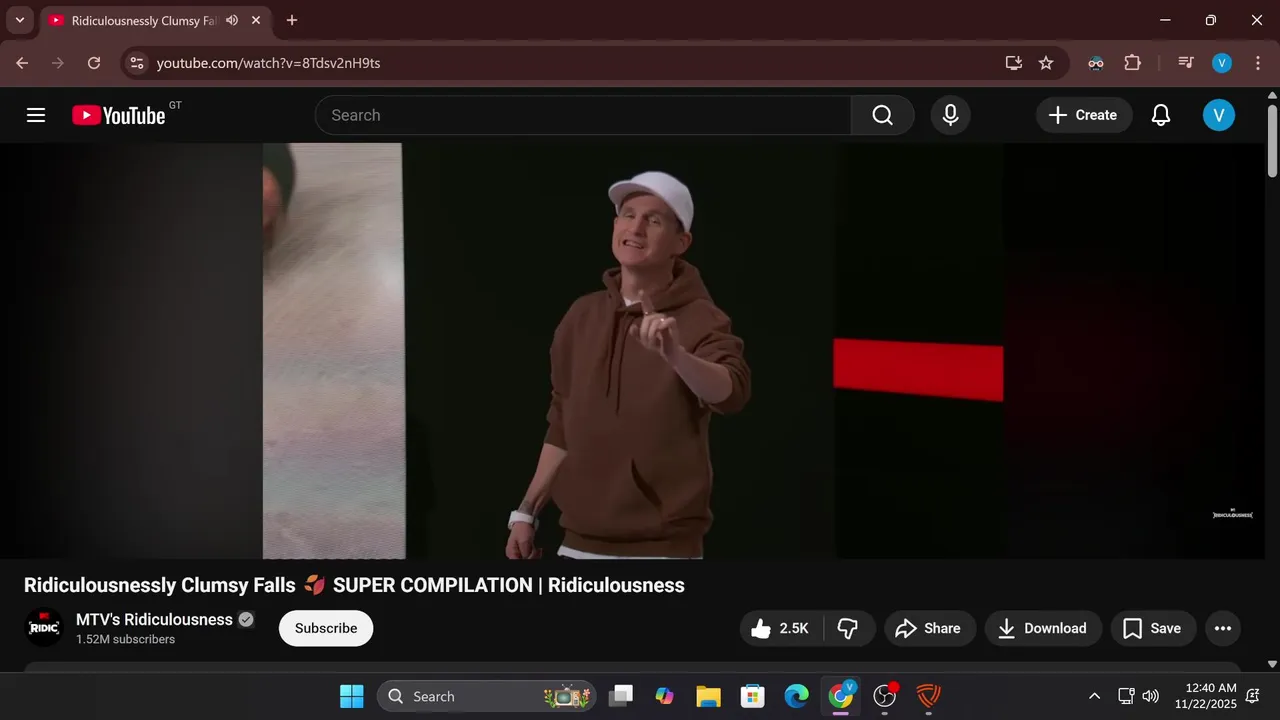
Task: Show hidden system tray icons chevron
Action: tap(1094, 696)
